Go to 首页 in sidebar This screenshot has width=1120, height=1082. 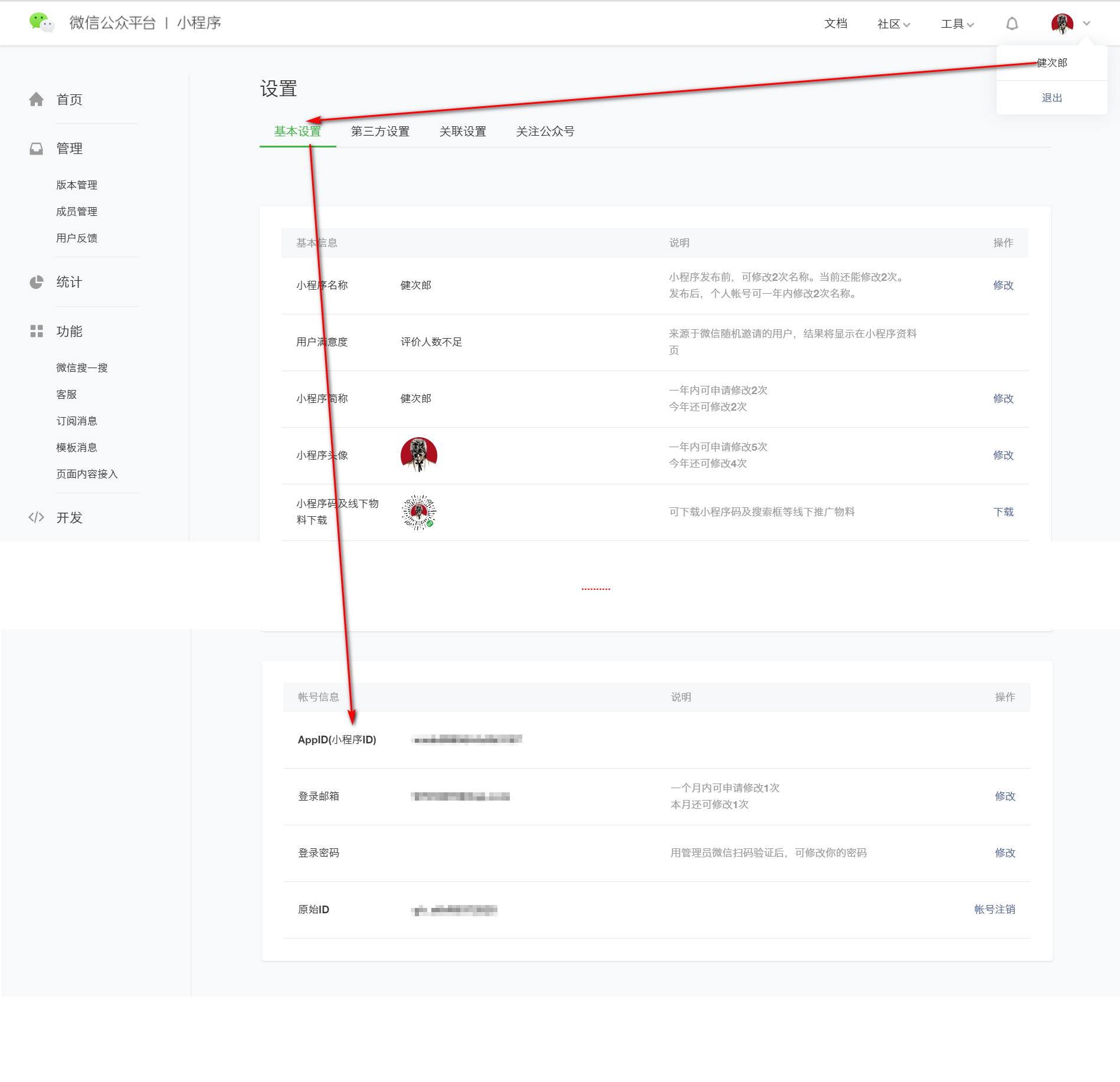[x=69, y=100]
